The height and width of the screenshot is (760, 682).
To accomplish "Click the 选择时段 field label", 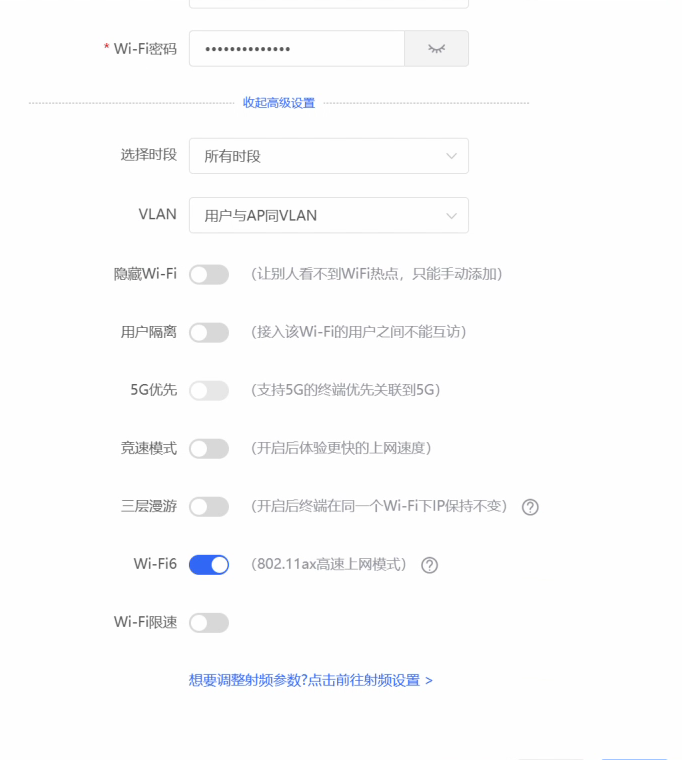I will pyautogui.click(x=149, y=155).
